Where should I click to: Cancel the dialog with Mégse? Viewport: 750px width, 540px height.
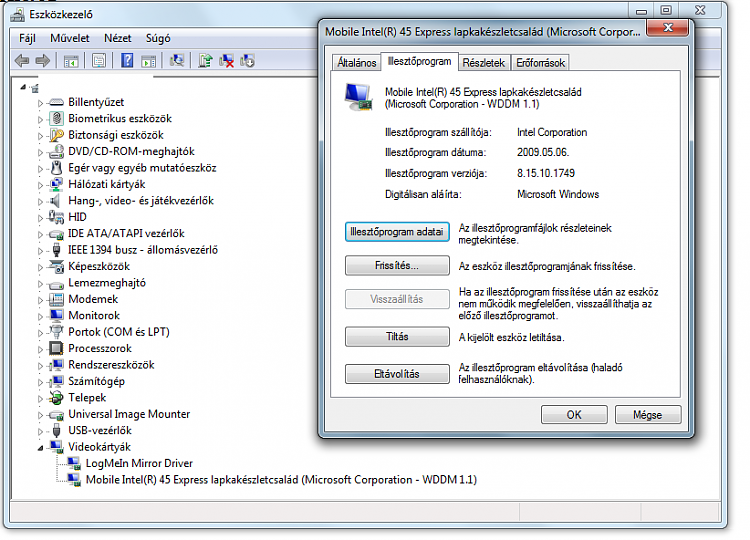[x=648, y=415]
